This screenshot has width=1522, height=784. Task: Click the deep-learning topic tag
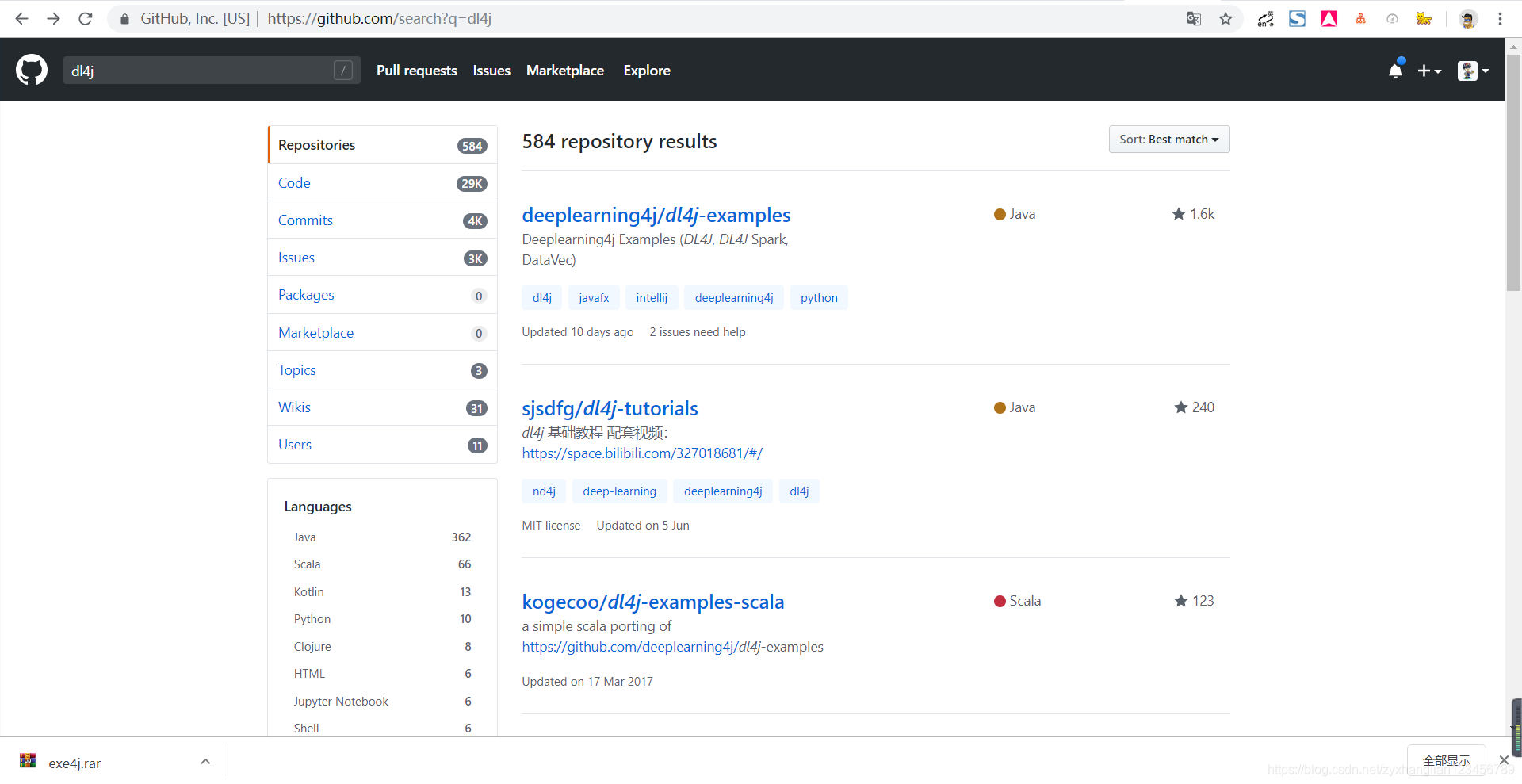(620, 491)
